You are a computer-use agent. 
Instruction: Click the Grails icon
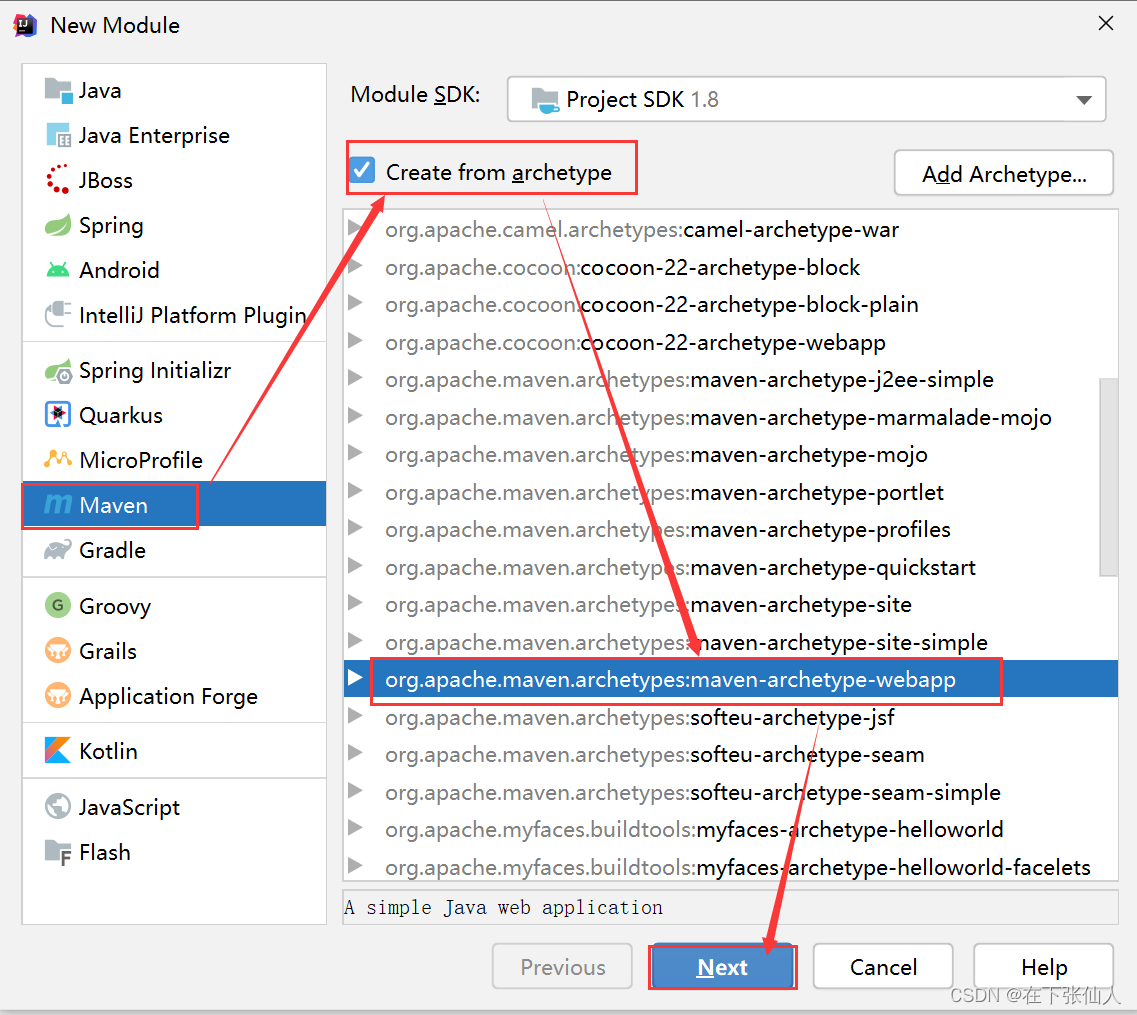click(x=58, y=650)
